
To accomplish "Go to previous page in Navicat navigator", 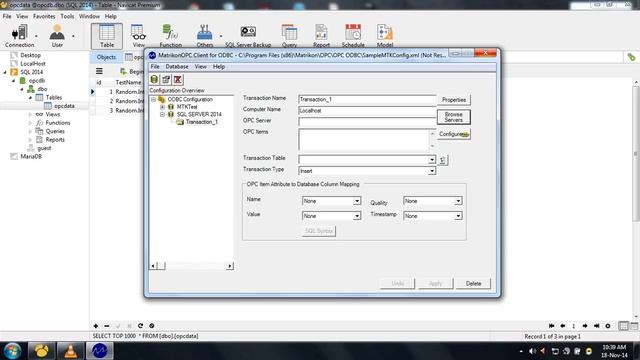I will point(563,326).
